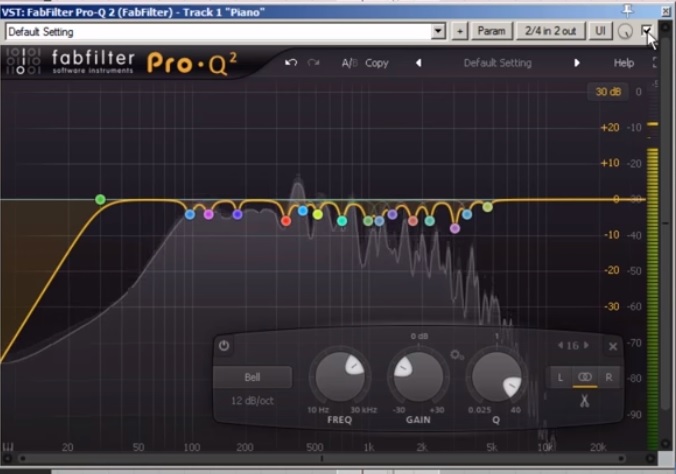
Task: Select the red band node near 350 Hz
Action: tap(285, 221)
